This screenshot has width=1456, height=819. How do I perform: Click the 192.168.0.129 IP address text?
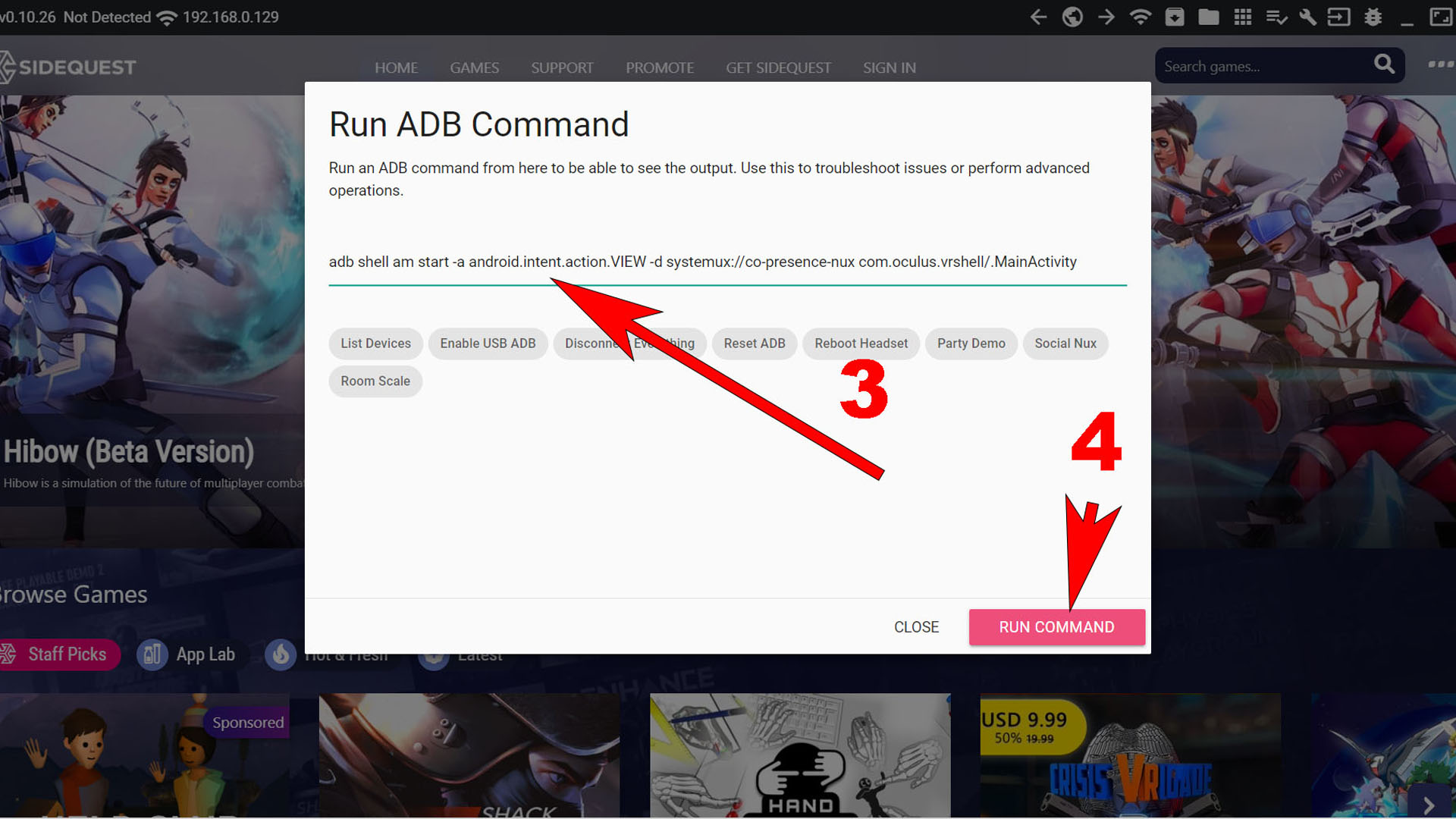pyautogui.click(x=231, y=17)
